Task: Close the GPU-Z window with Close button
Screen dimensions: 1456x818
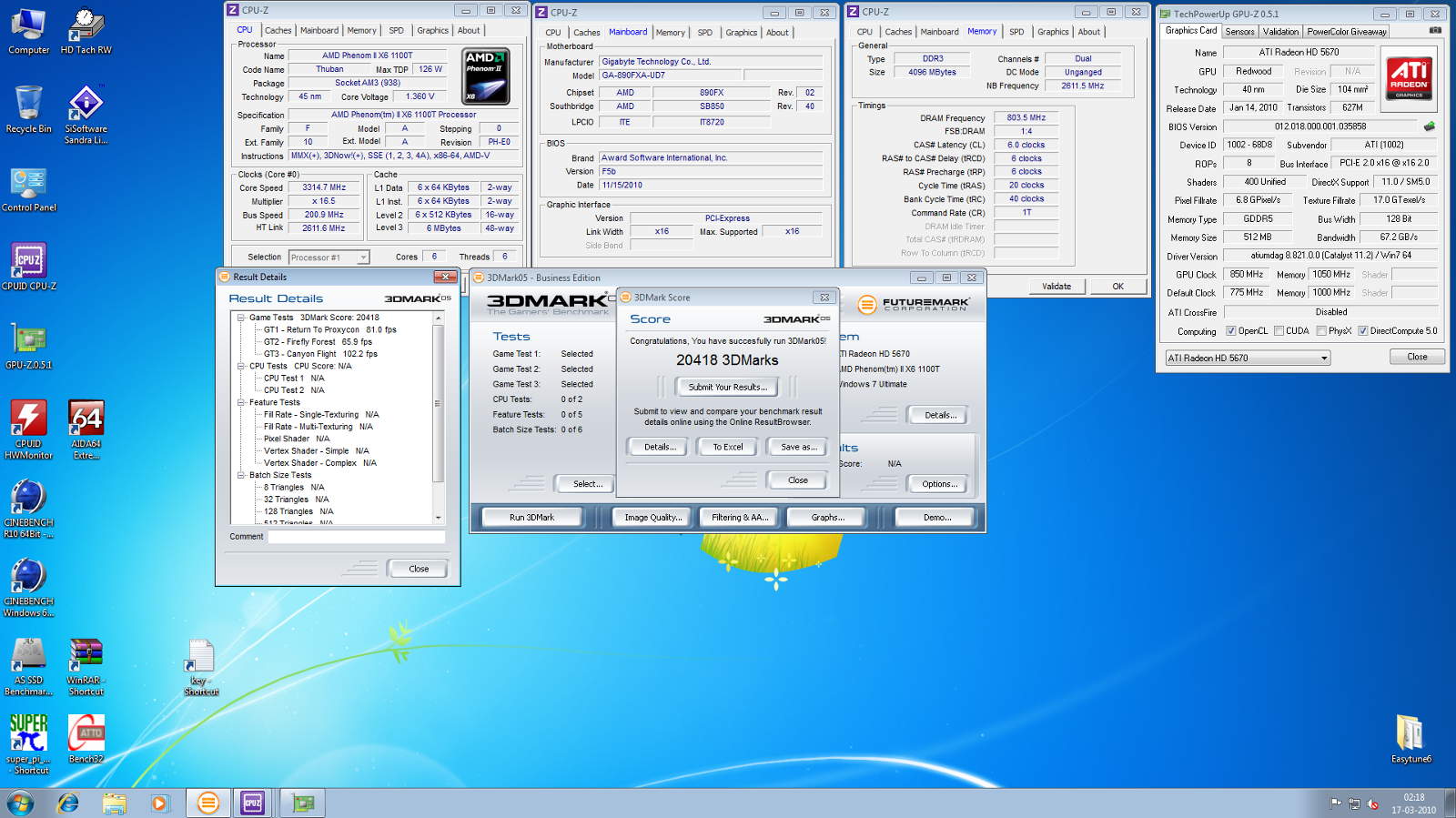Action: click(x=1417, y=357)
